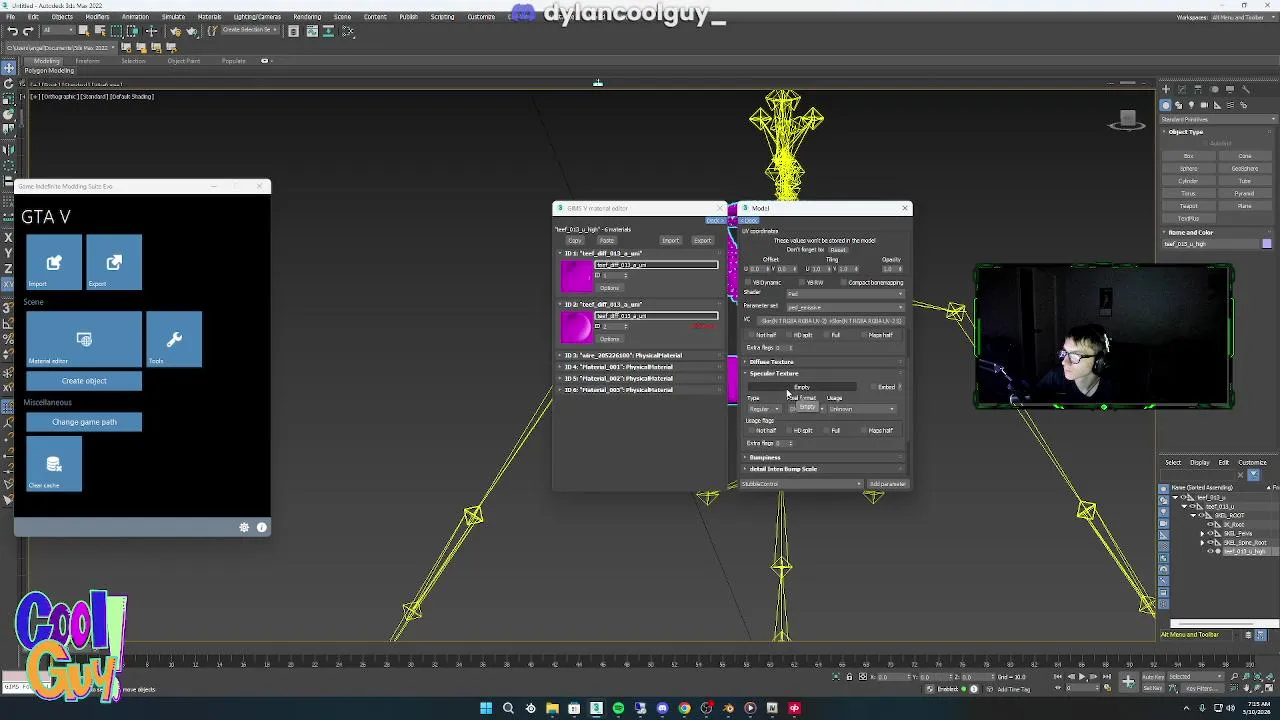Click Export in material editor

pyautogui.click(x=702, y=241)
